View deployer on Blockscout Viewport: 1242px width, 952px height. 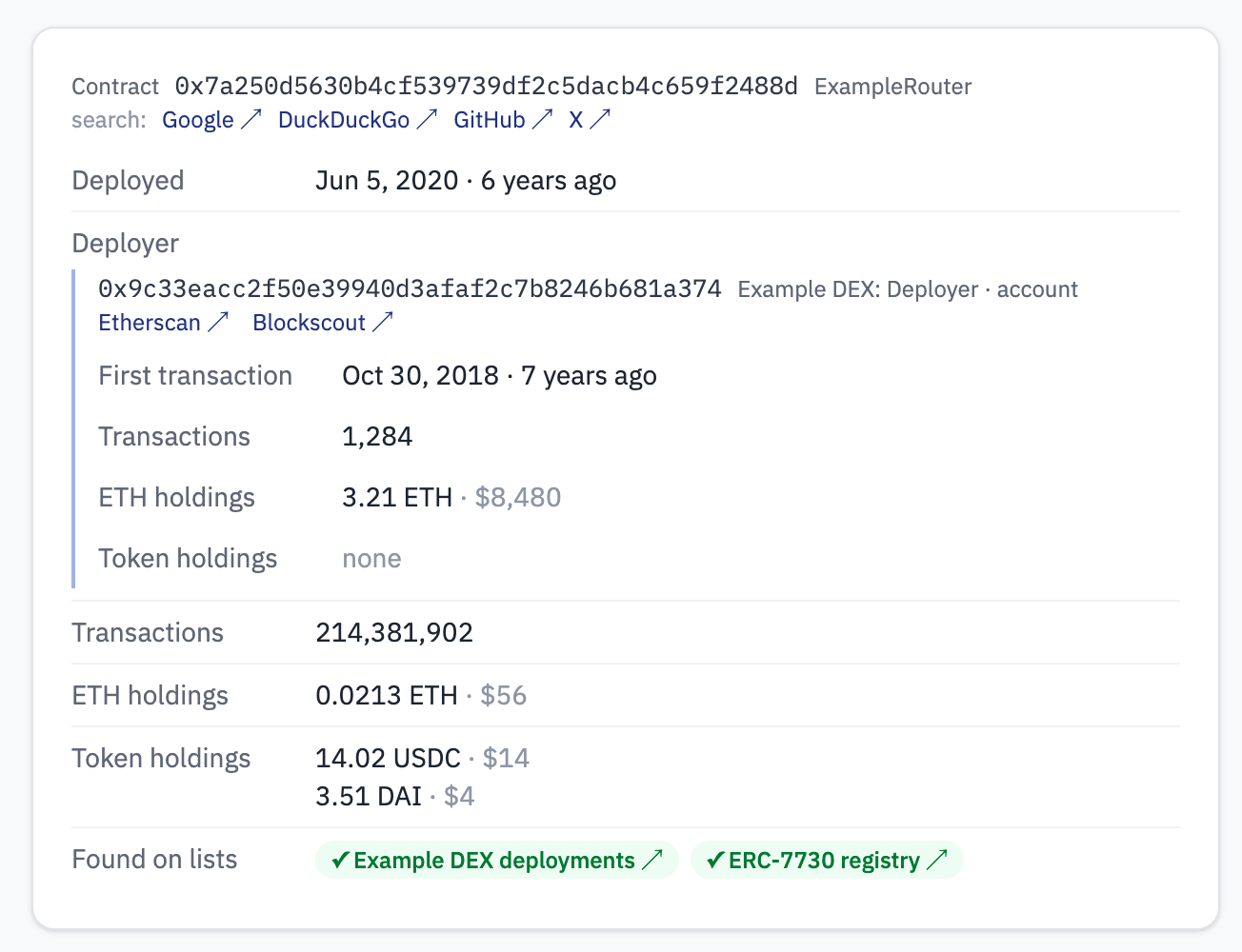pos(323,323)
